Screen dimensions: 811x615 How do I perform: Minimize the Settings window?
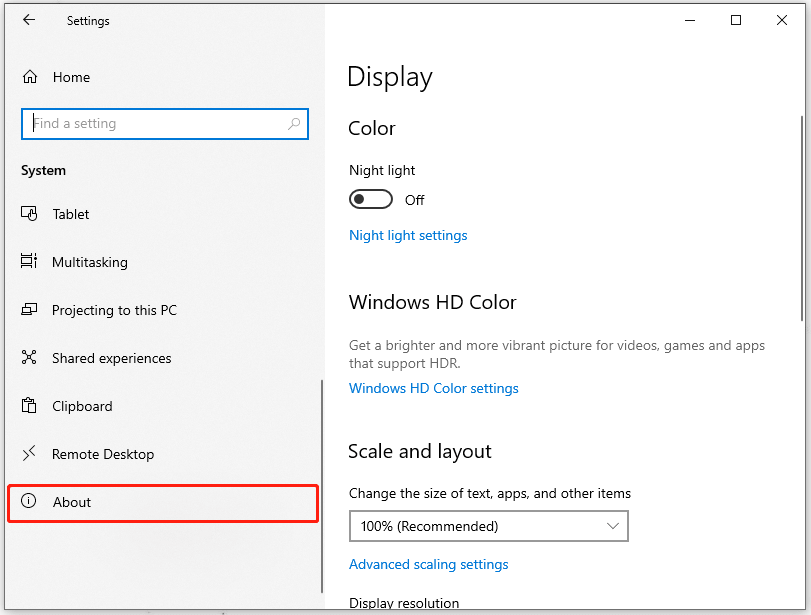[690, 20]
